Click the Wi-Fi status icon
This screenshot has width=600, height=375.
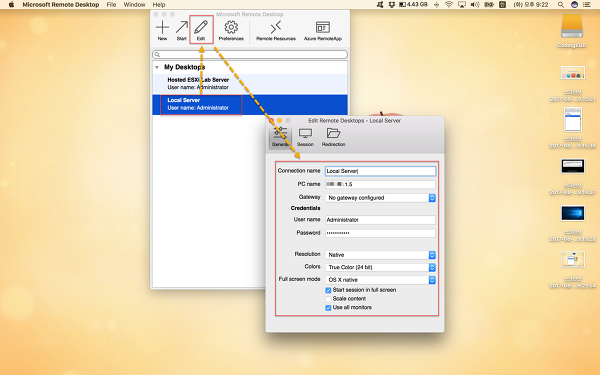click(x=449, y=5)
